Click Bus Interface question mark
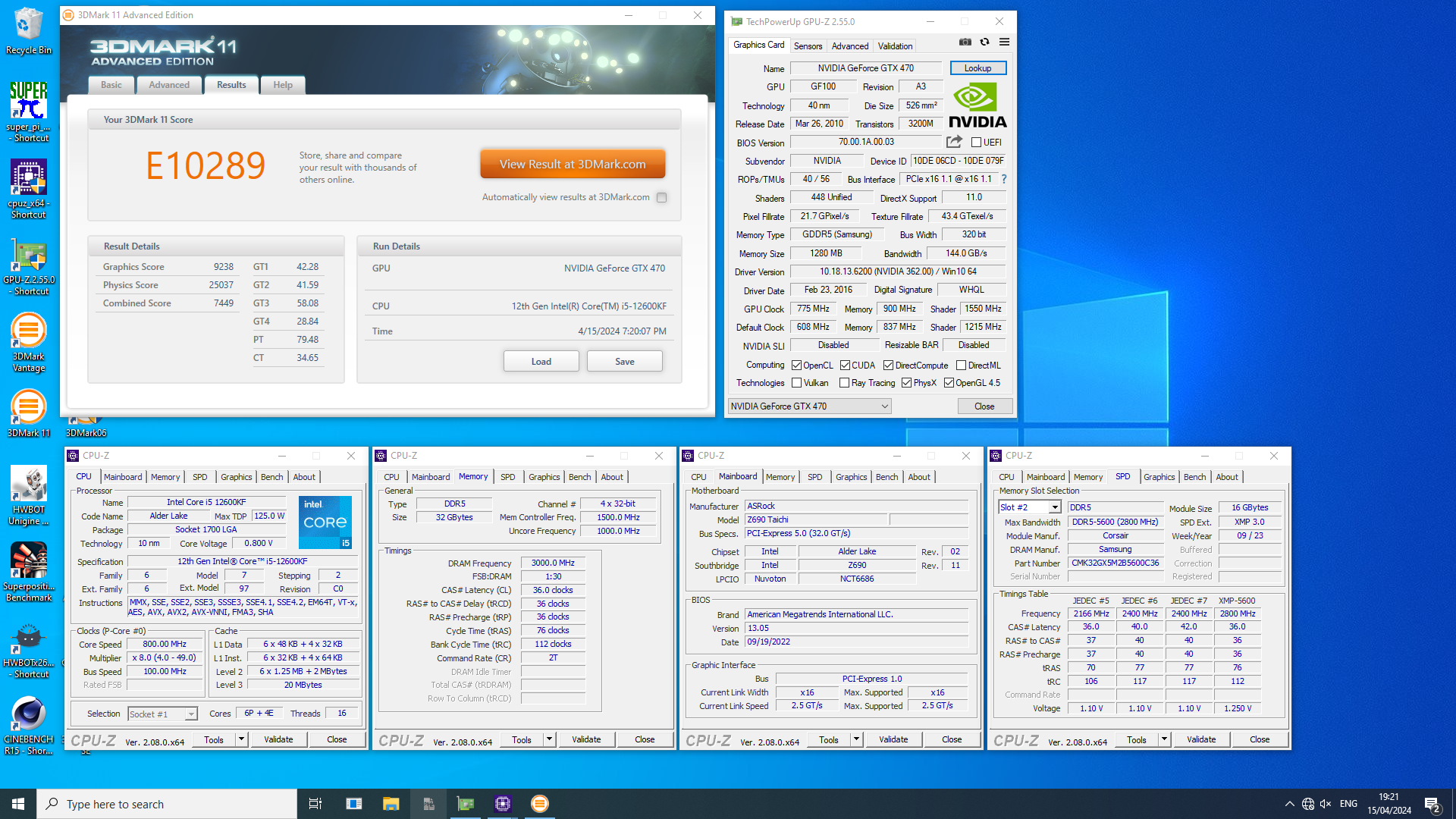The image size is (1456, 819). (x=1004, y=179)
